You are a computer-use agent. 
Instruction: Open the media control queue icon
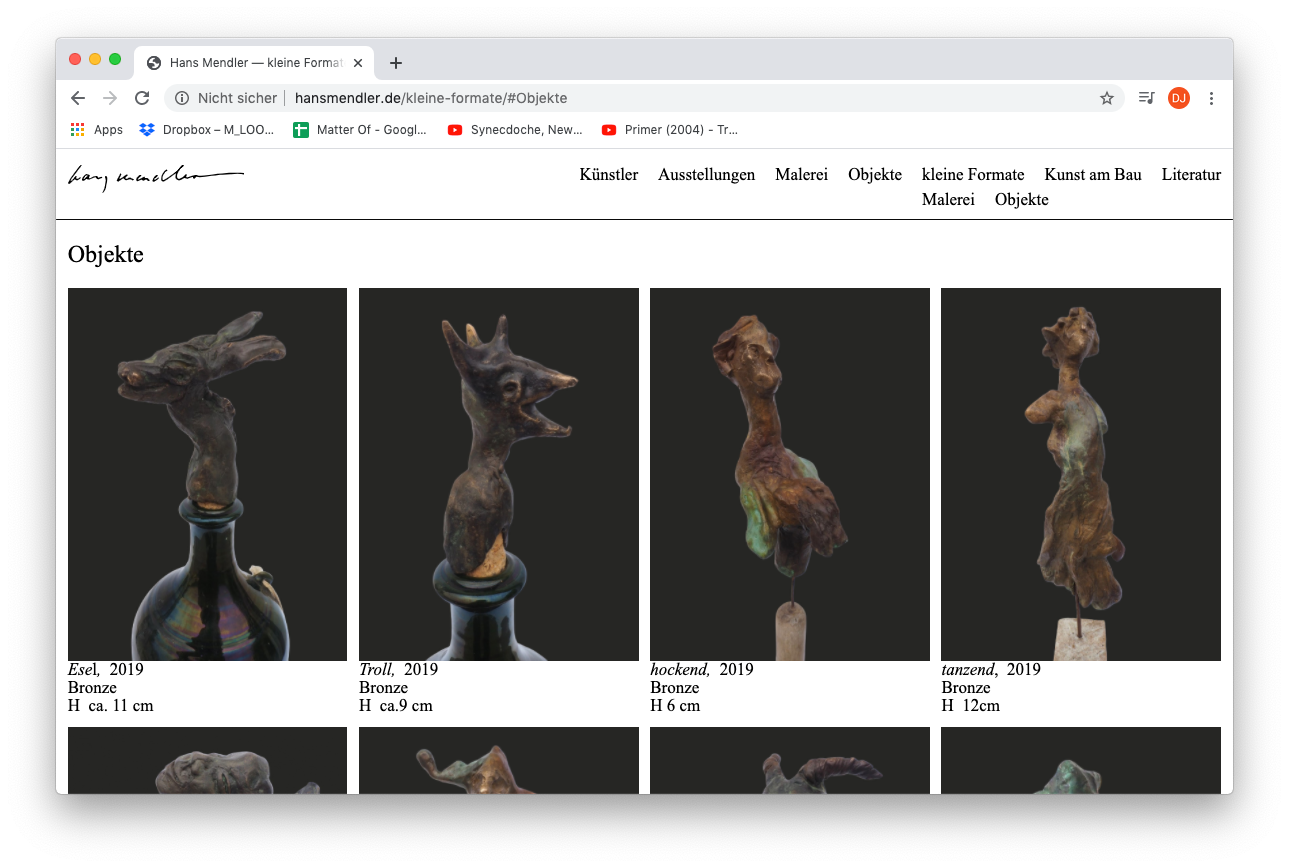tap(1146, 98)
